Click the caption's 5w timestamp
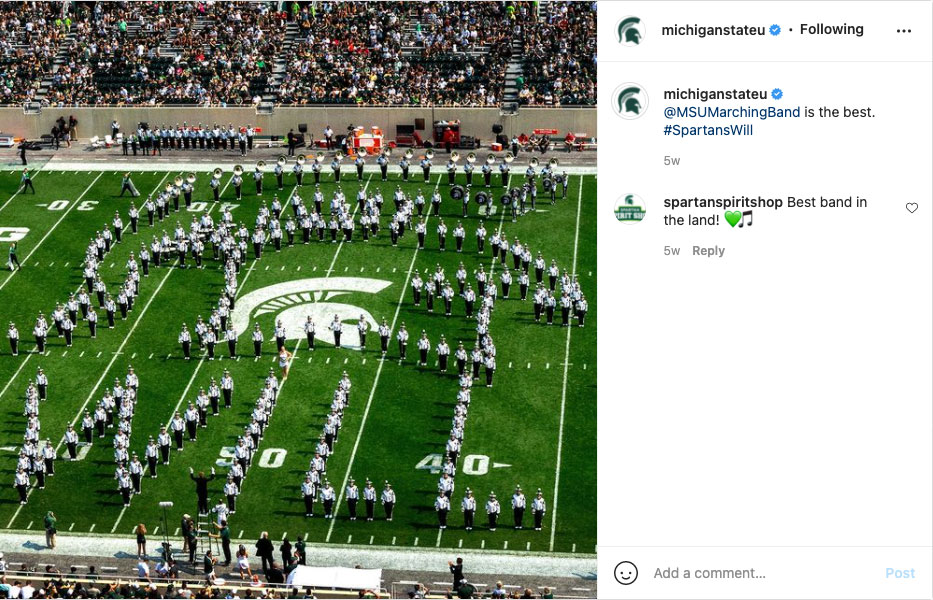The width and height of the screenshot is (933, 600). click(671, 161)
